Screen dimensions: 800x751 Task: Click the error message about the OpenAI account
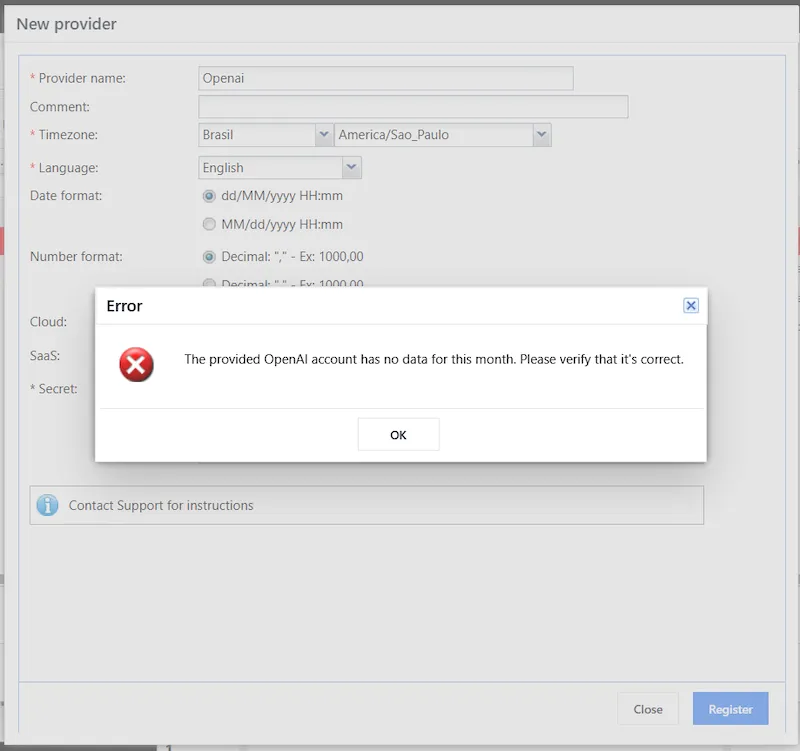[x=434, y=359]
